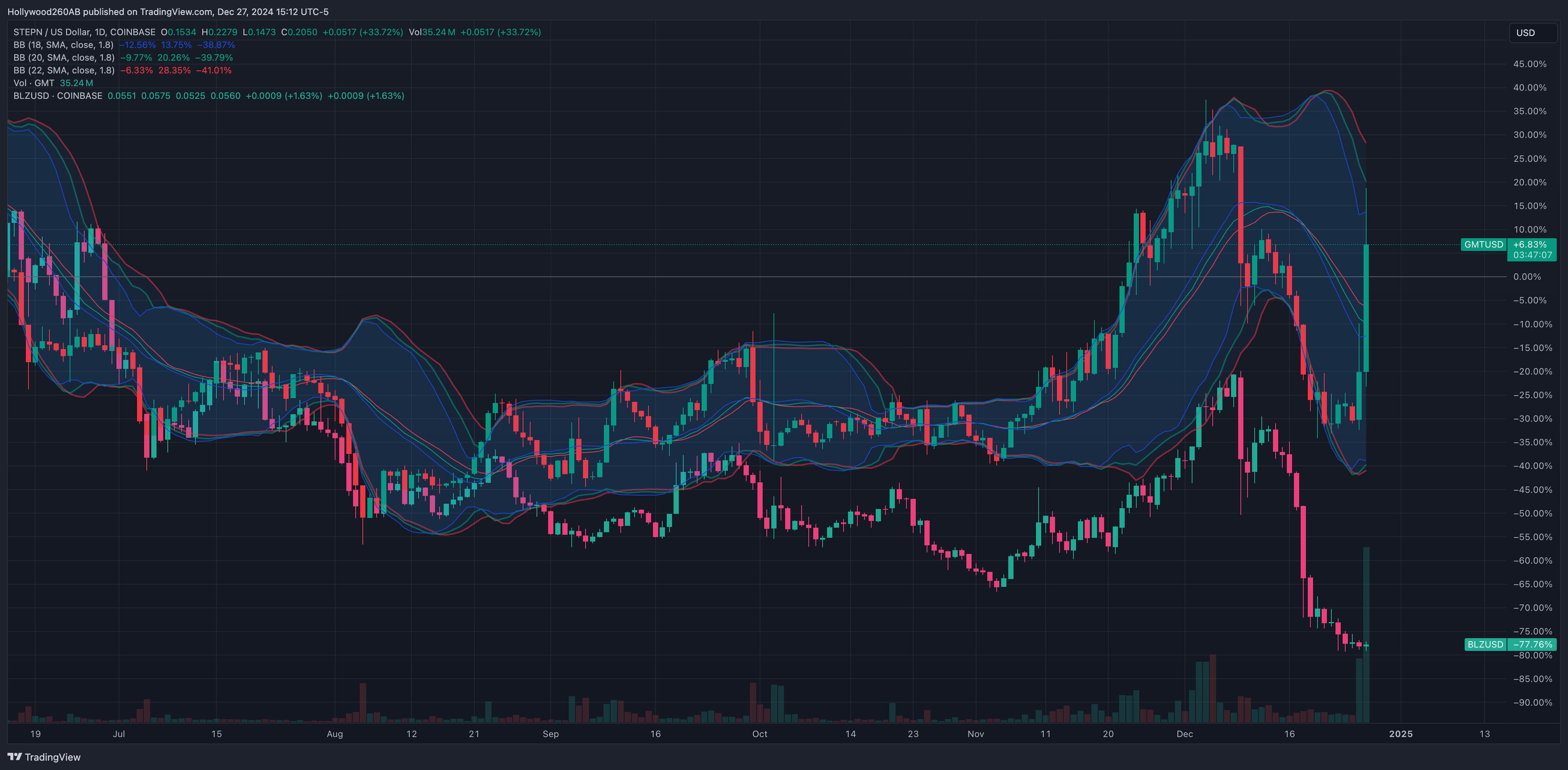1568x770 pixels.
Task: Click the open price O0.1534 value
Action: (x=178, y=32)
